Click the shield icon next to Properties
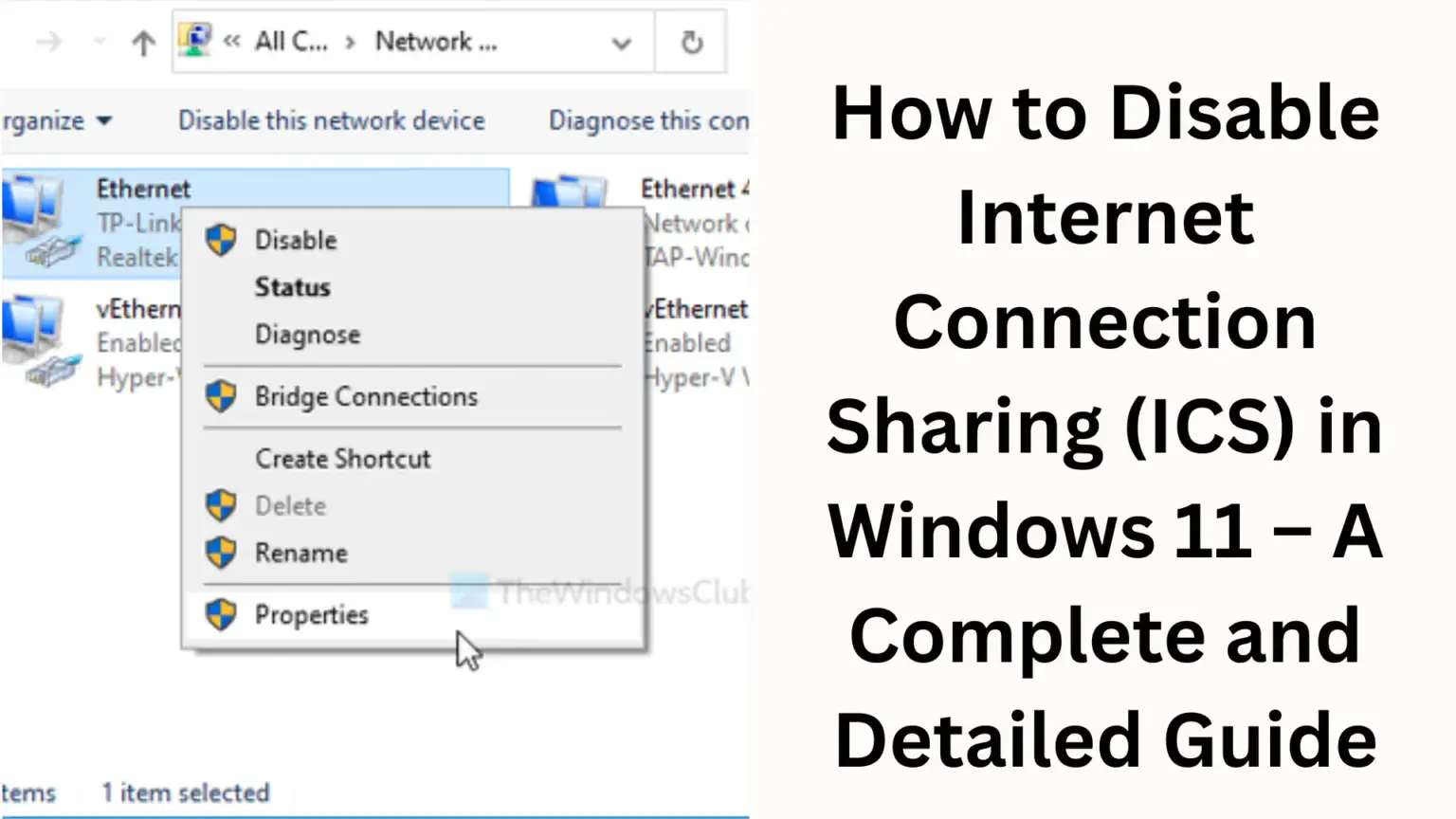1456x819 pixels. (x=221, y=614)
